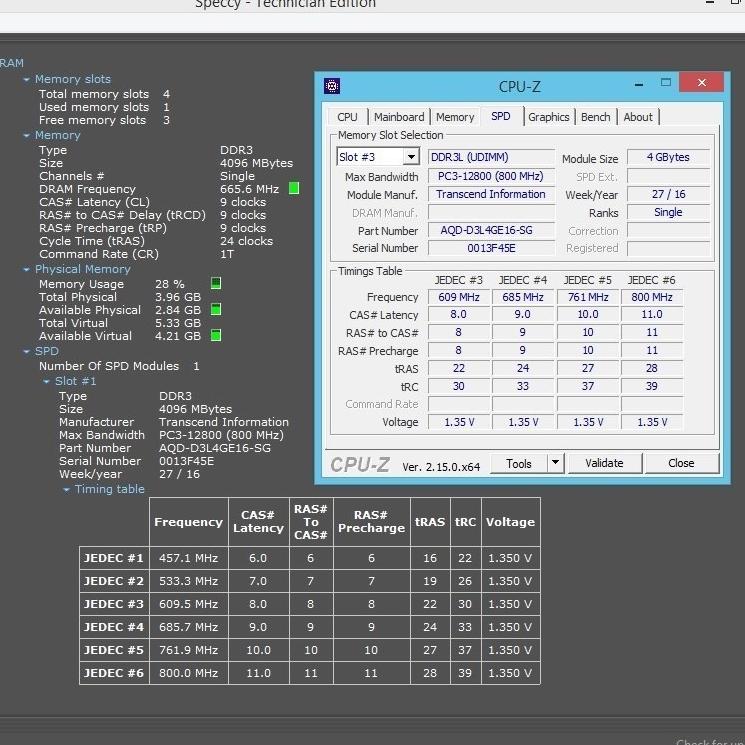Switch to the Mainboard tab

(x=399, y=117)
